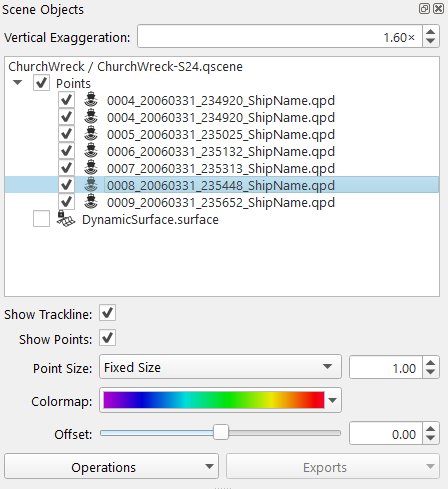Close the Scene Objects panel
Image resolution: width=448 pixels, height=489 pixels.
pos(438,8)
